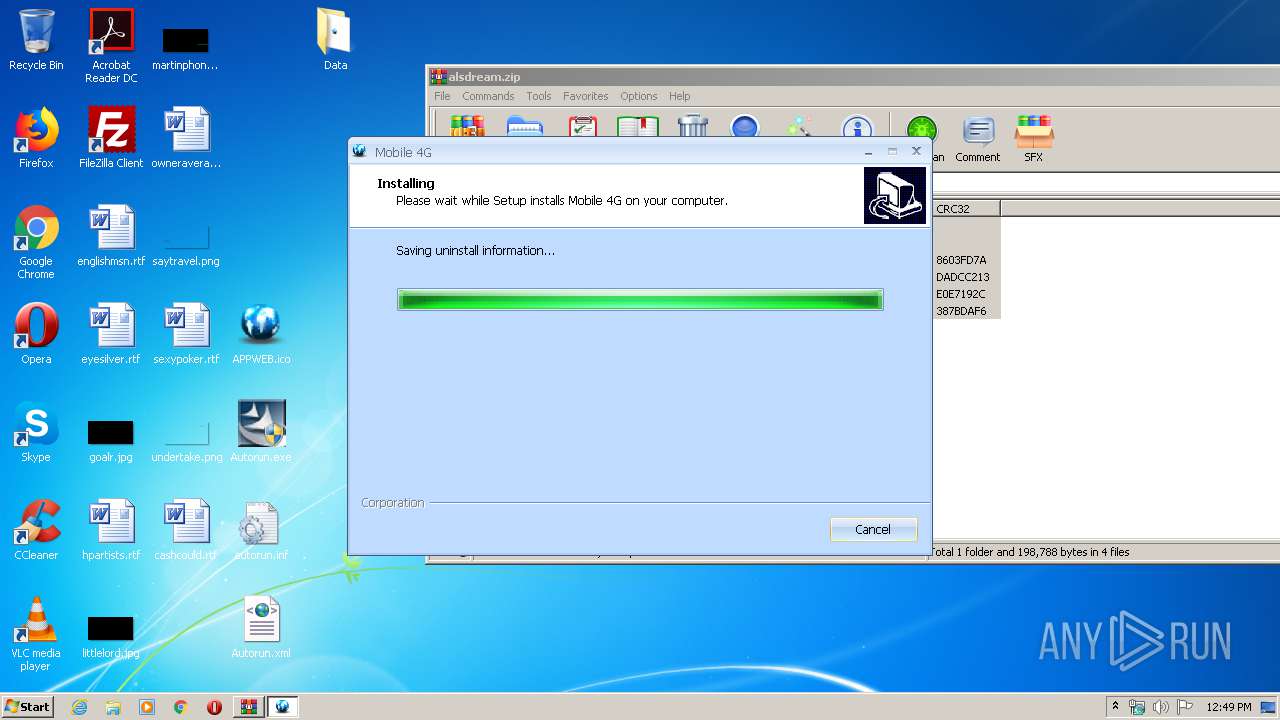Image resolution: width=1280 pixels, height=720 pixels.
Task: Open volume control in system tray
Action: (1161, 707)
